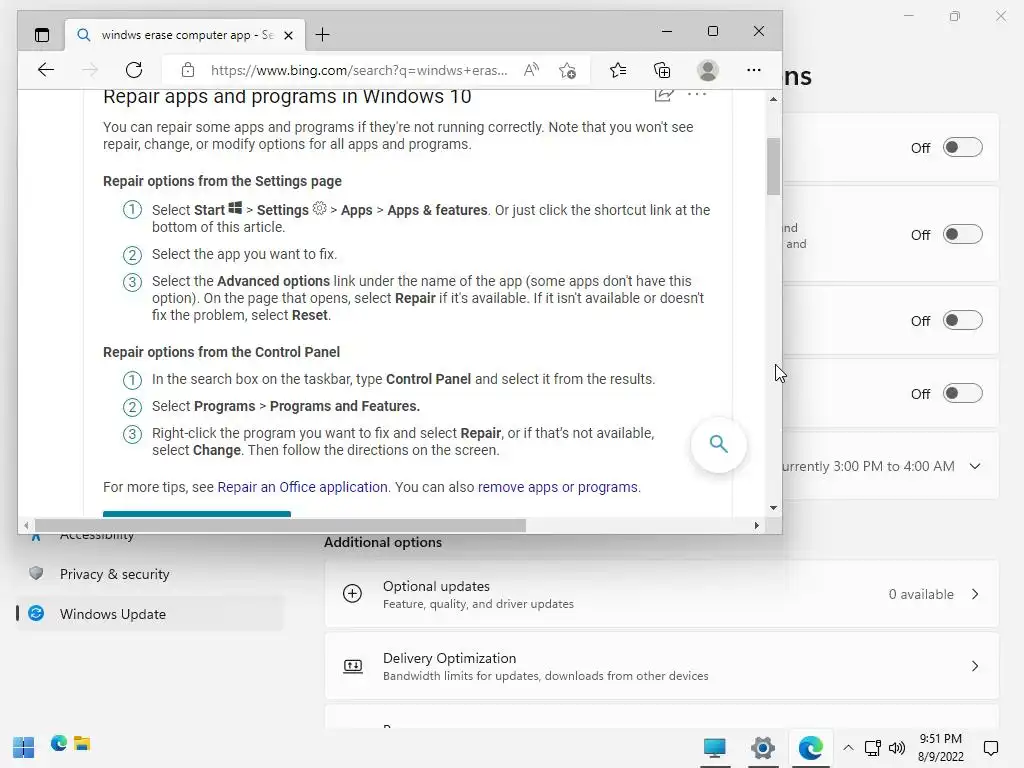Click the Read aloud icon

pos(532,70)
